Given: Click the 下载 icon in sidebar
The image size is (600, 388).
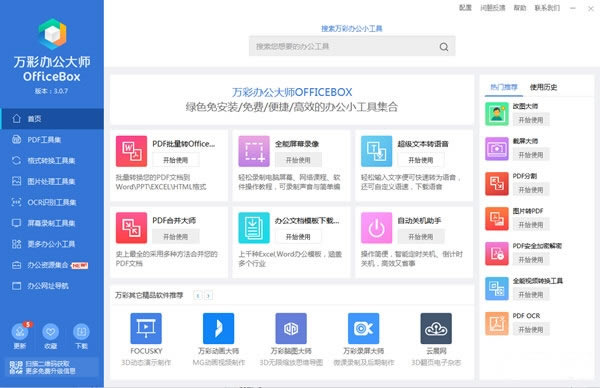Looking at the screenshot, I should (81, 331).
